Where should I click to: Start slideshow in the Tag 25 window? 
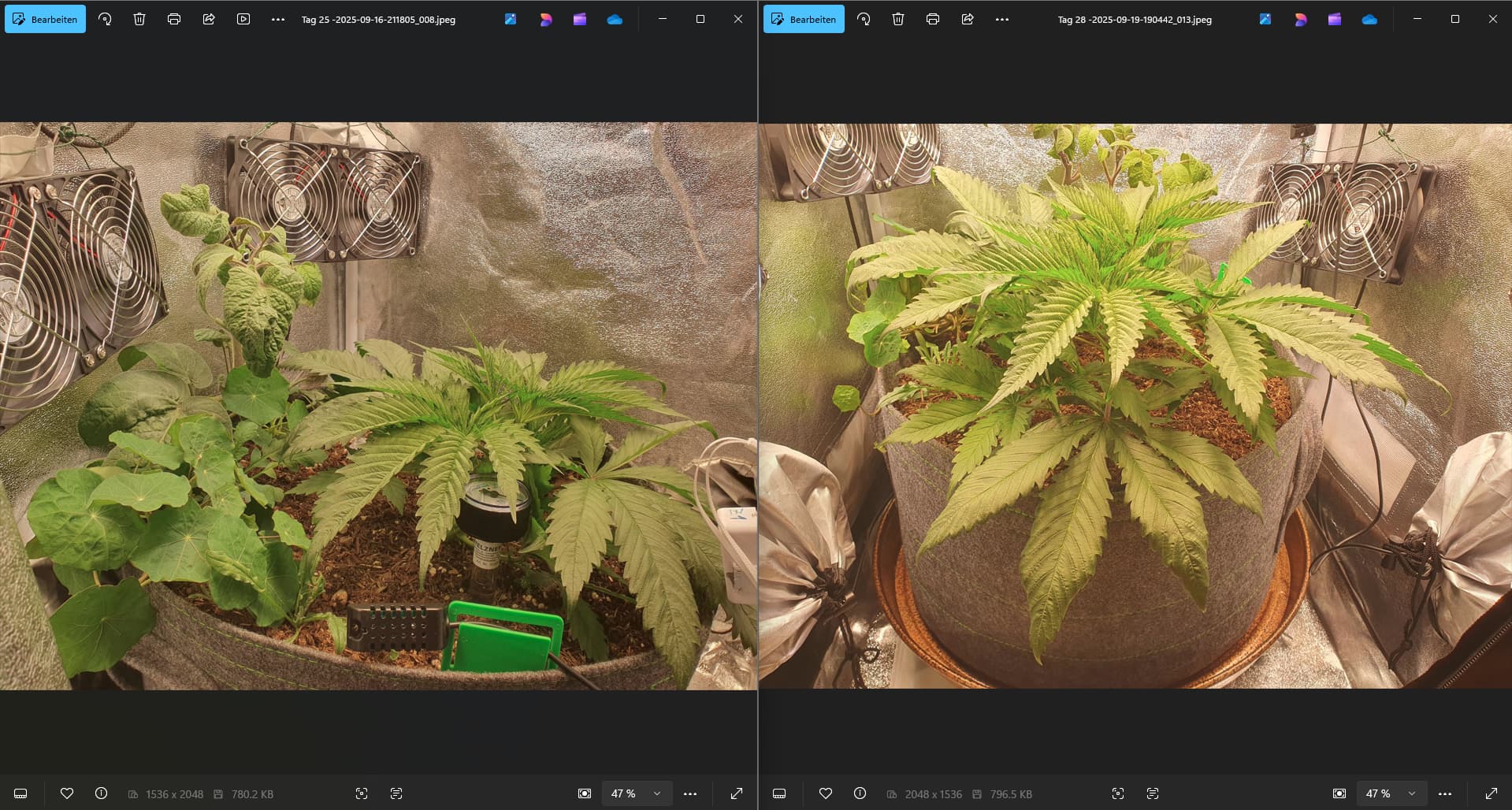[x=243, y=20]
